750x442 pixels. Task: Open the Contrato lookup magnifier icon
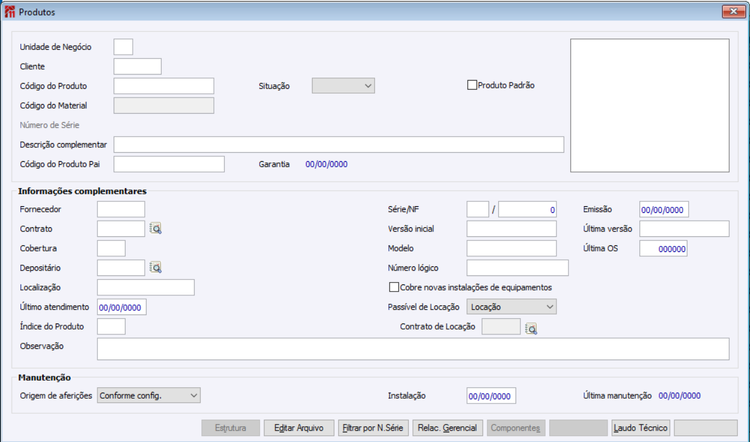coord(155,229)
